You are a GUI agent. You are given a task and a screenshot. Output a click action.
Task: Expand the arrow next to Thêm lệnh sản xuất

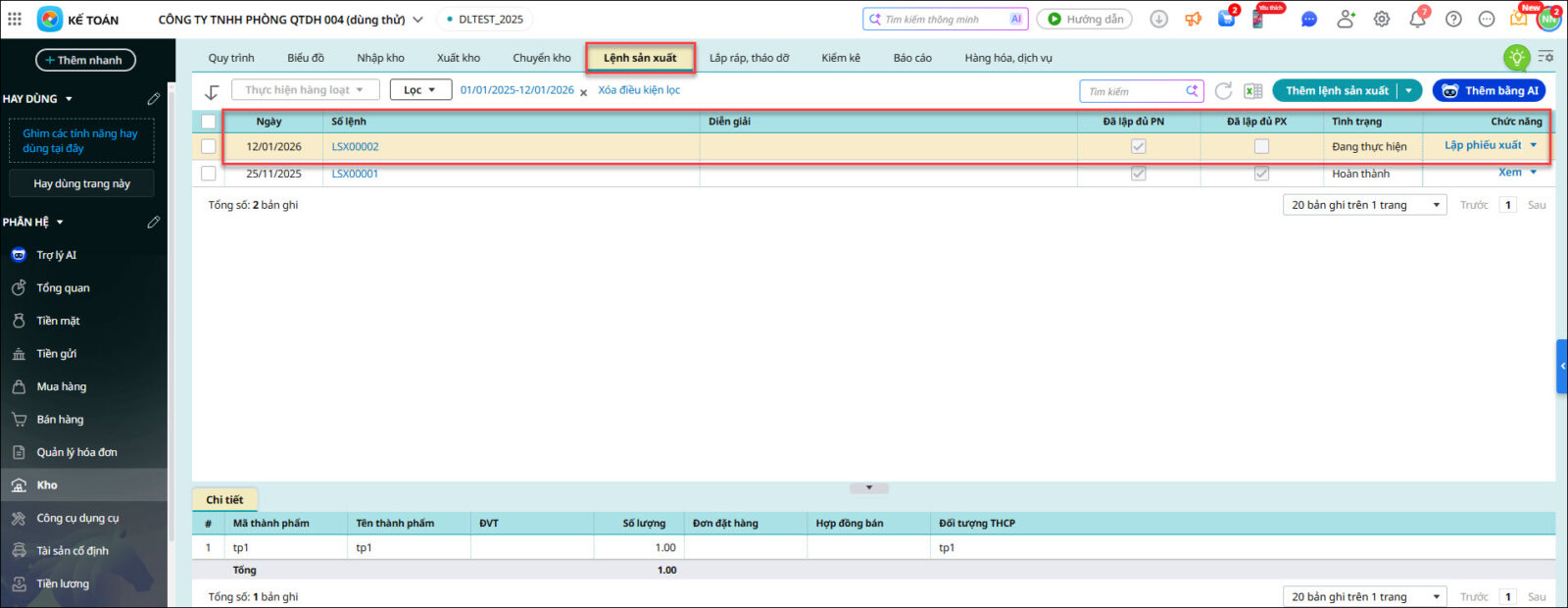[1408, 91]
